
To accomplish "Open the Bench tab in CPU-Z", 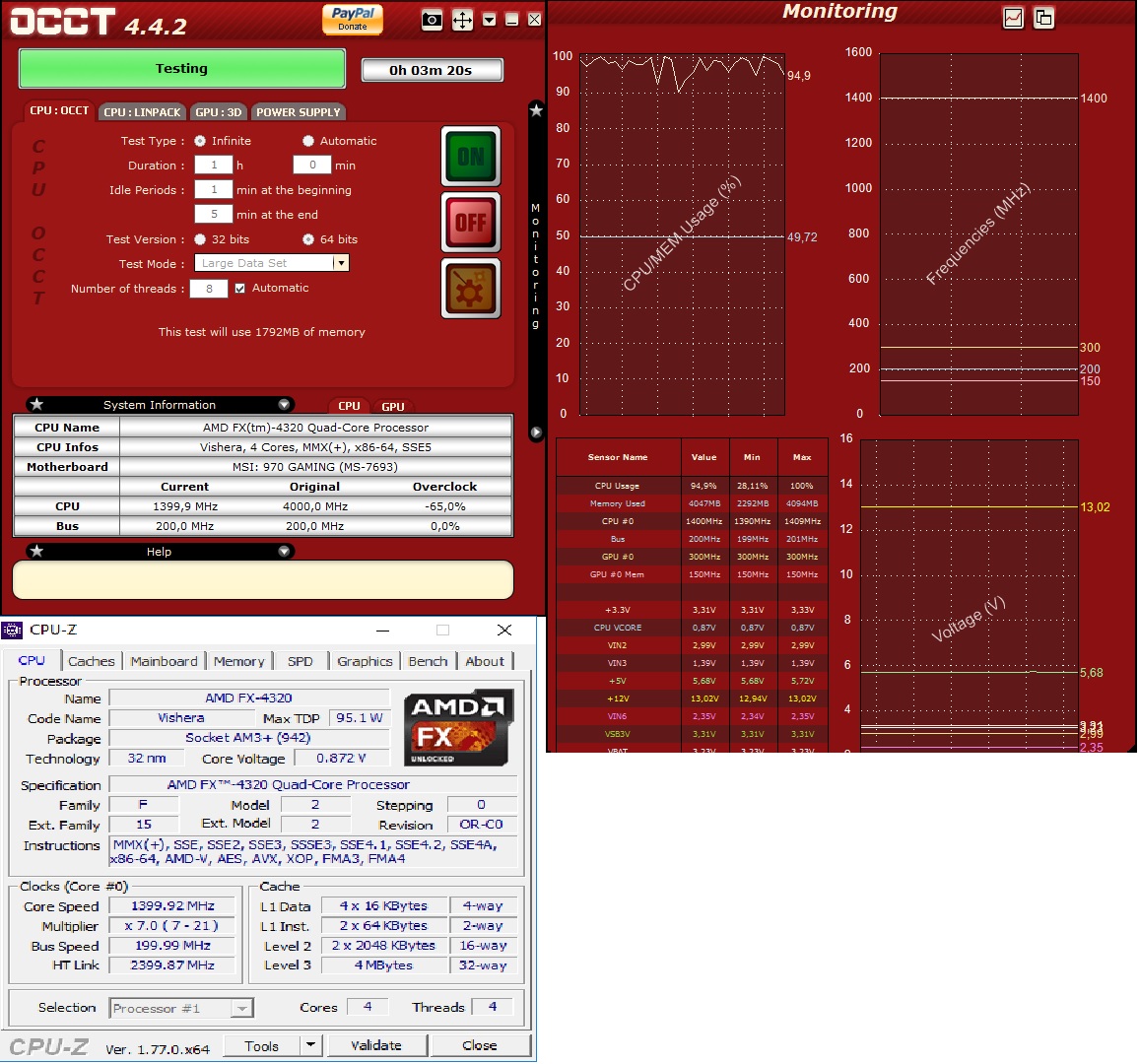I will click(428, 661).
